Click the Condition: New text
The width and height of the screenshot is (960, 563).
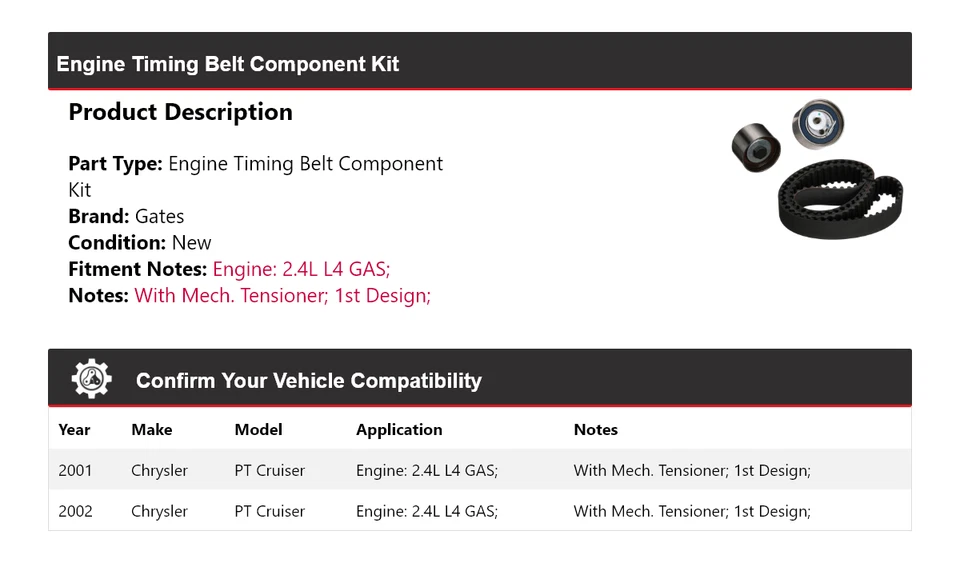tap(140, 242)
